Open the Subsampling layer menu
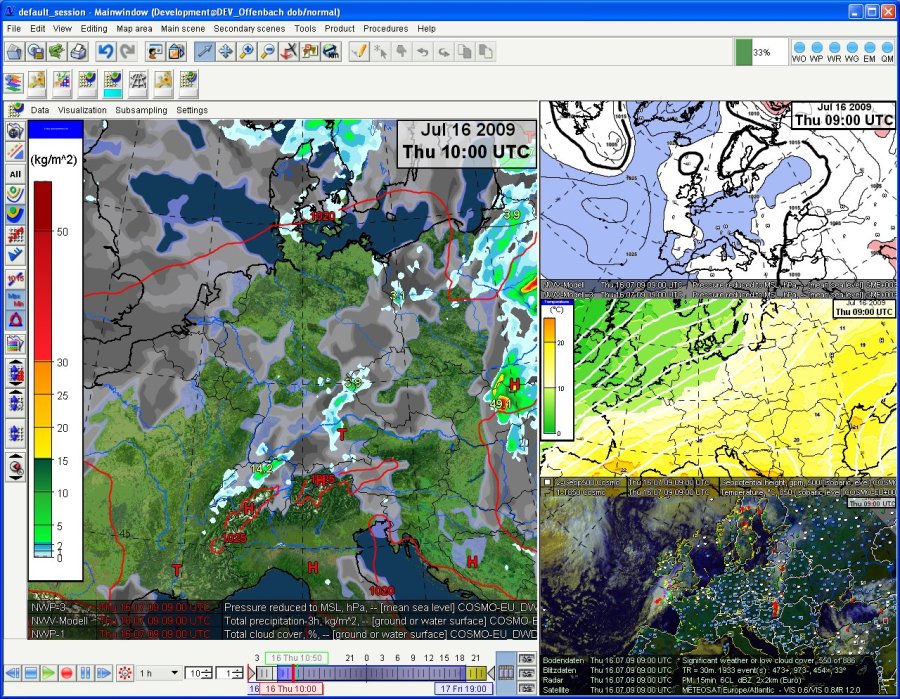This screenshot has width=900, height=699. tap(141, 110)
